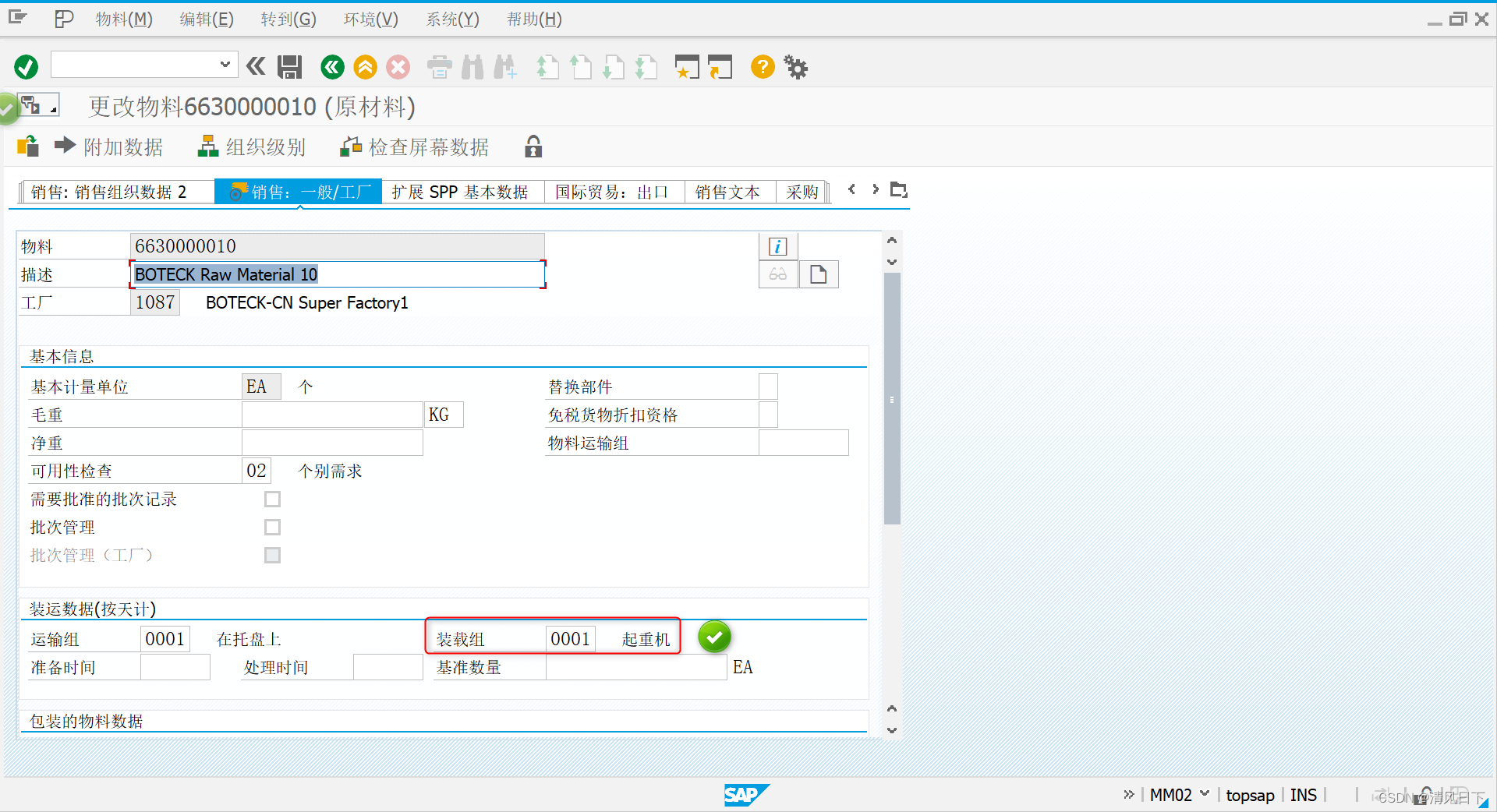
Task: Click the 净重 input field
Action: click(332, 443)
